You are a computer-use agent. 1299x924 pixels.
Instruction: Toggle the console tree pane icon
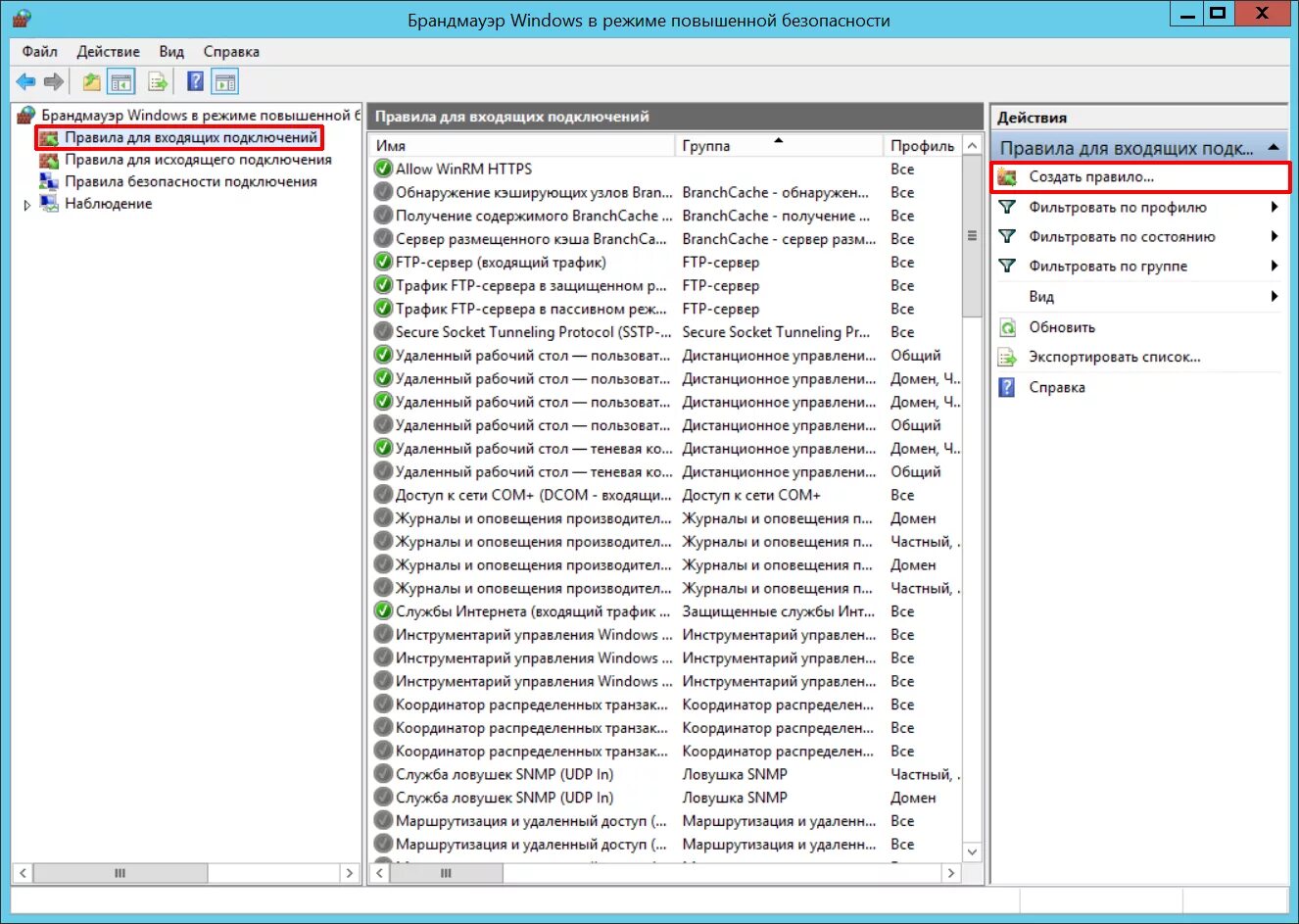click(x=120, y=82)
